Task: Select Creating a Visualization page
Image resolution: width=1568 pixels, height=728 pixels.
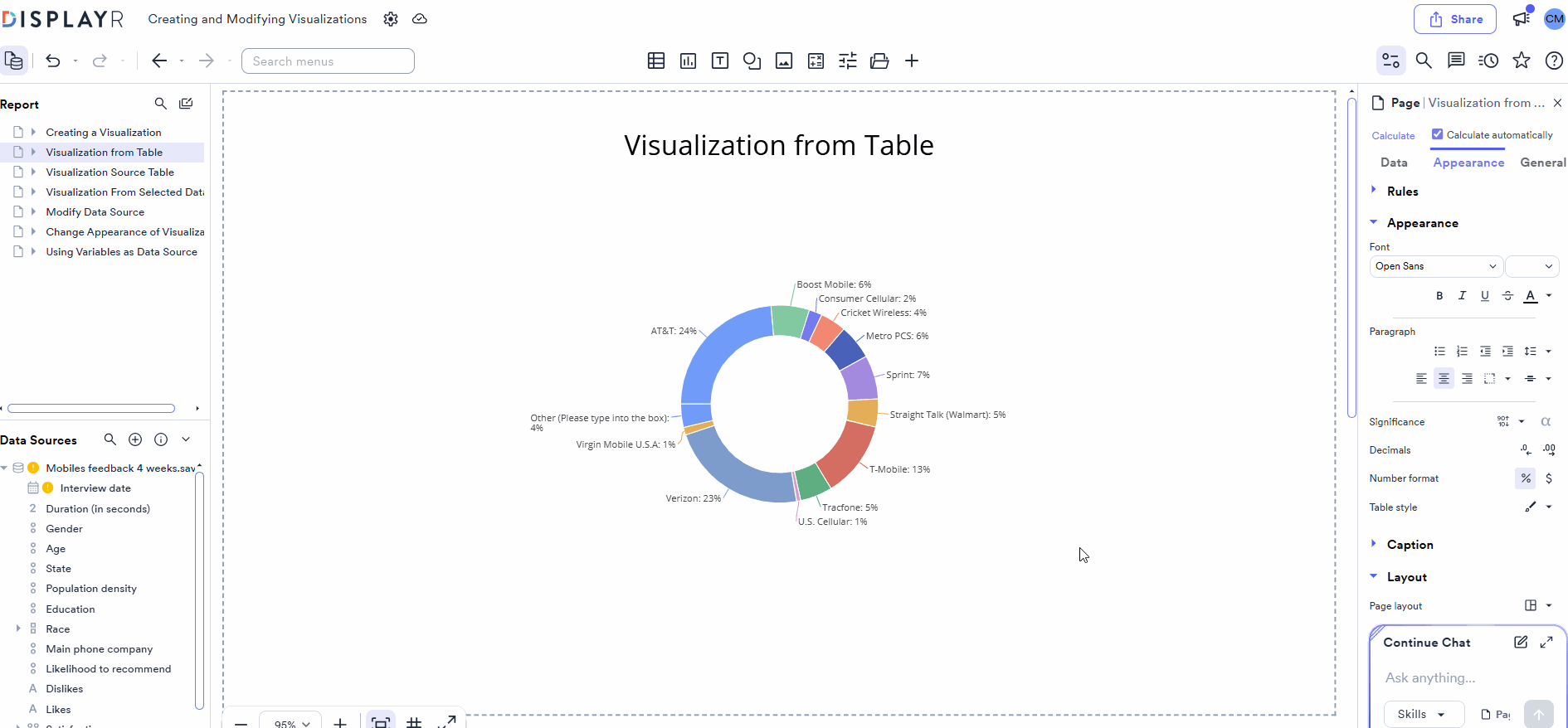Action: pyautogui.click(x=104, y=132)
